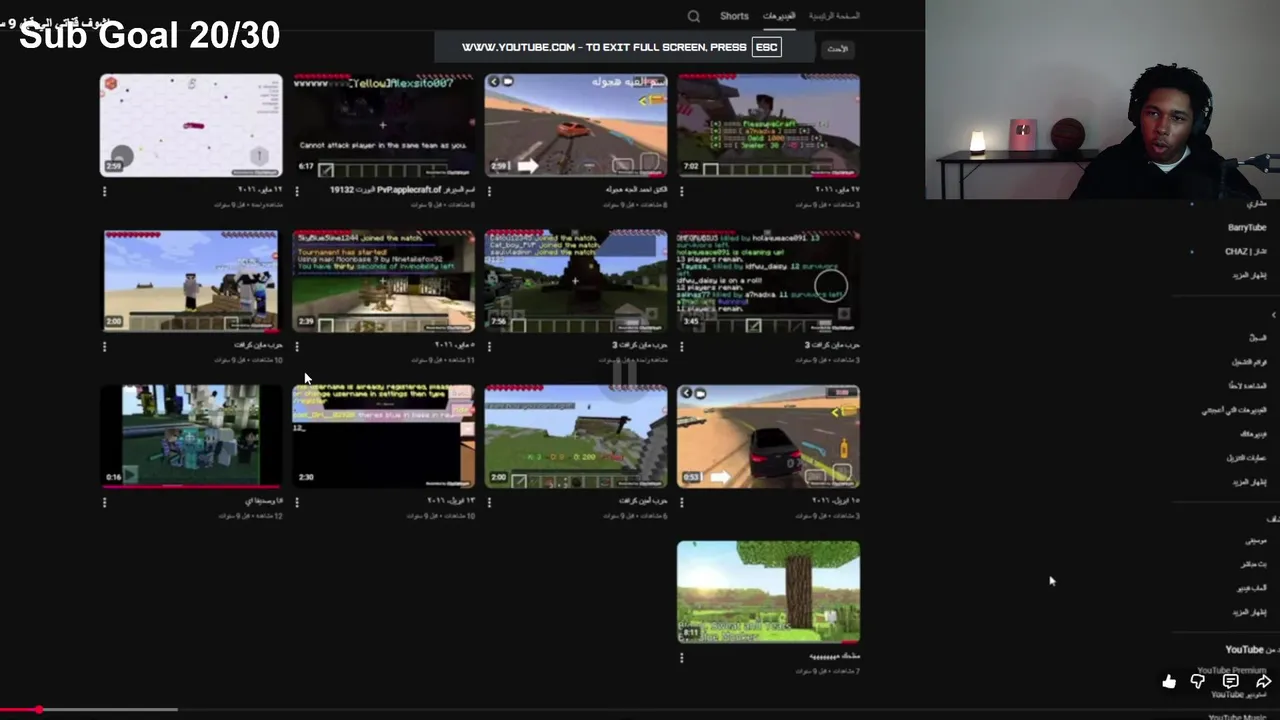
Task: Open three-dot menu of 2:00 grass field video
Action: [x=489, y=502]
